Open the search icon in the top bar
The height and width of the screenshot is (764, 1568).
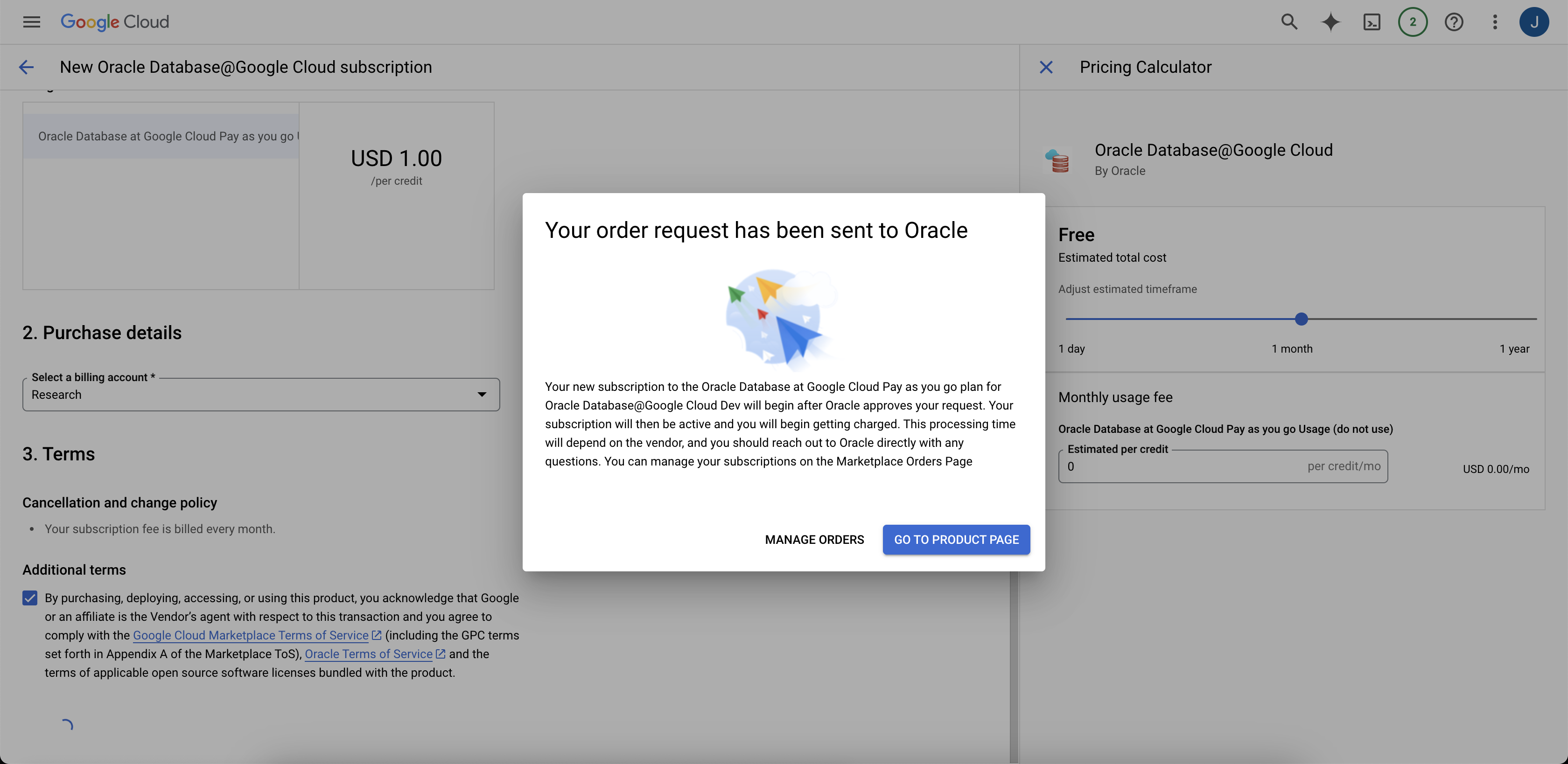click(x=1289, y=22)
